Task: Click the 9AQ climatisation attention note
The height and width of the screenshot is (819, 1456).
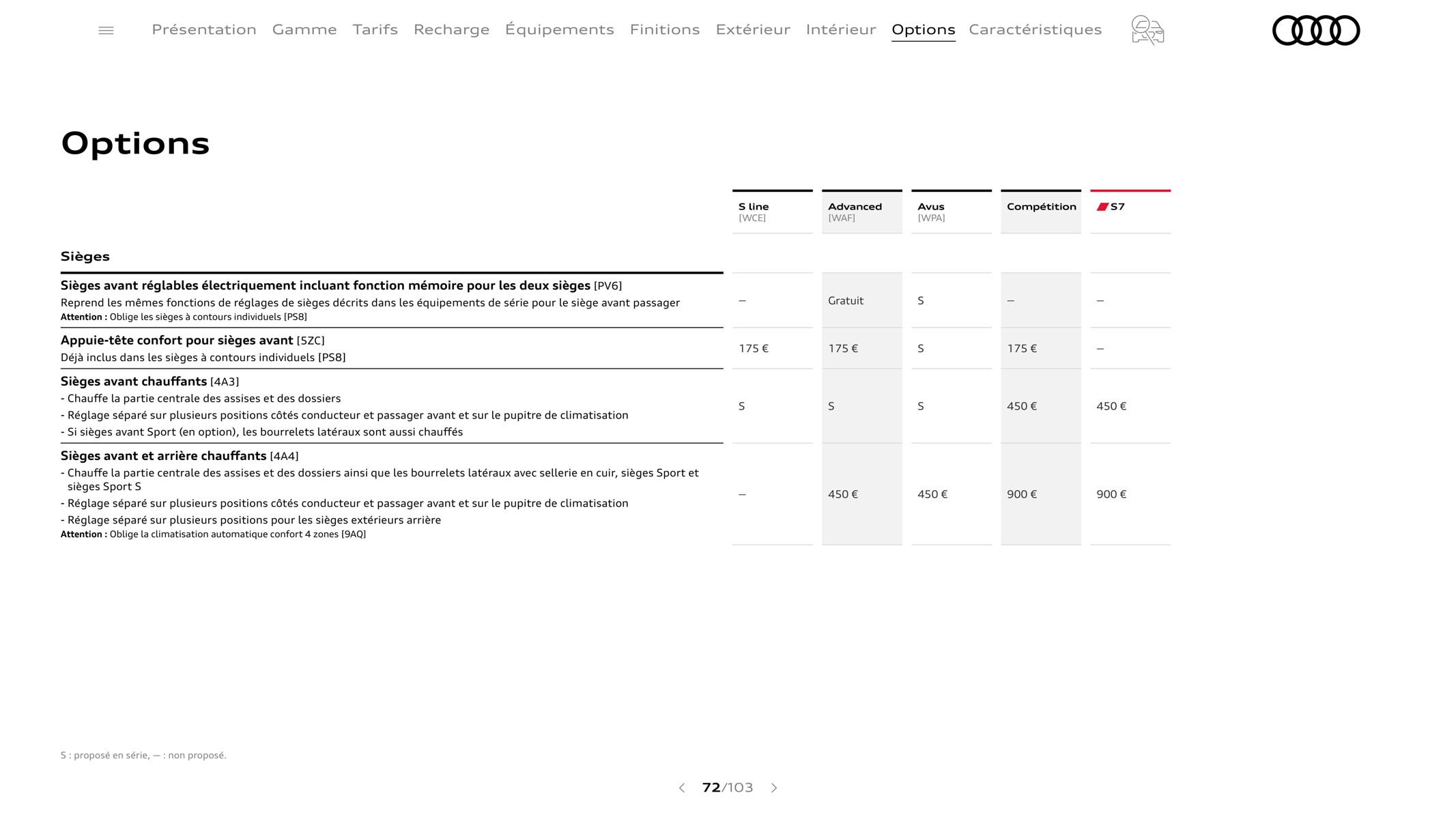Action: pos(213,534)
